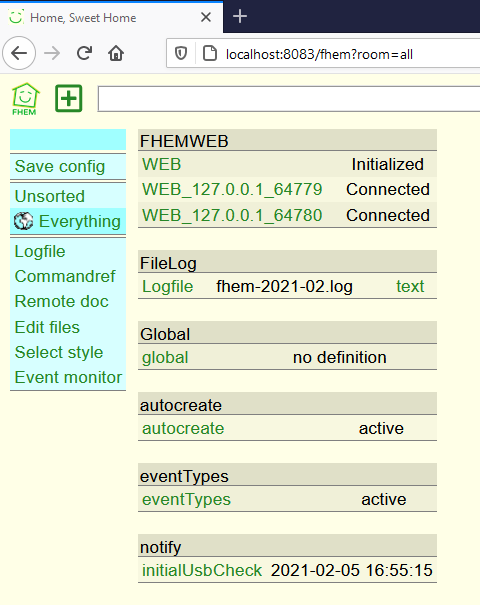Click the browser forward arrow

[52, 53]
